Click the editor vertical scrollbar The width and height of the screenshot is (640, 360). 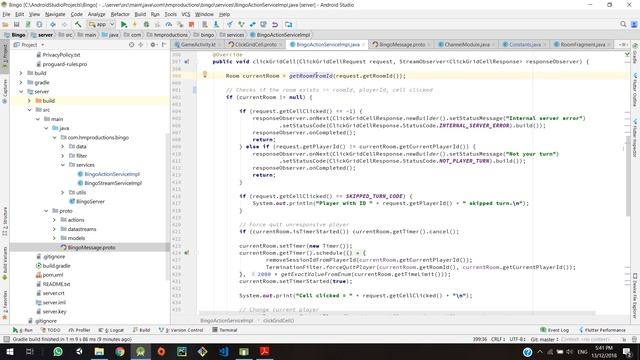tap(628, 176)
